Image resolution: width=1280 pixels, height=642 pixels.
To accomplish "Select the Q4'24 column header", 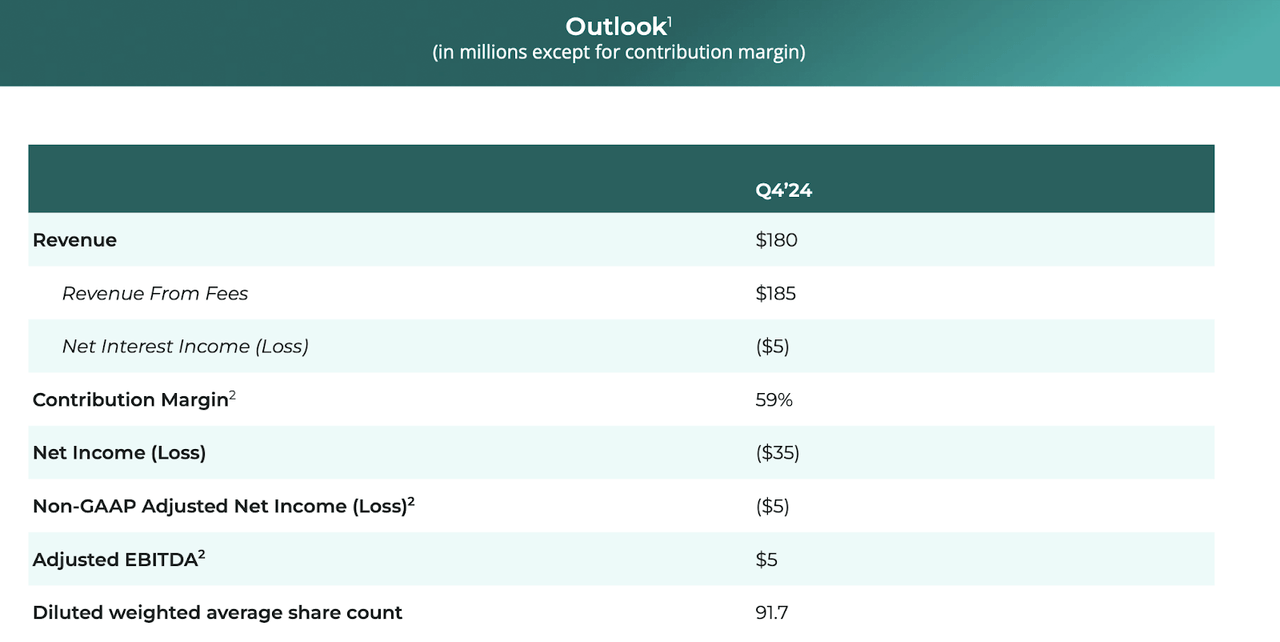I will [x=783, y=190].
